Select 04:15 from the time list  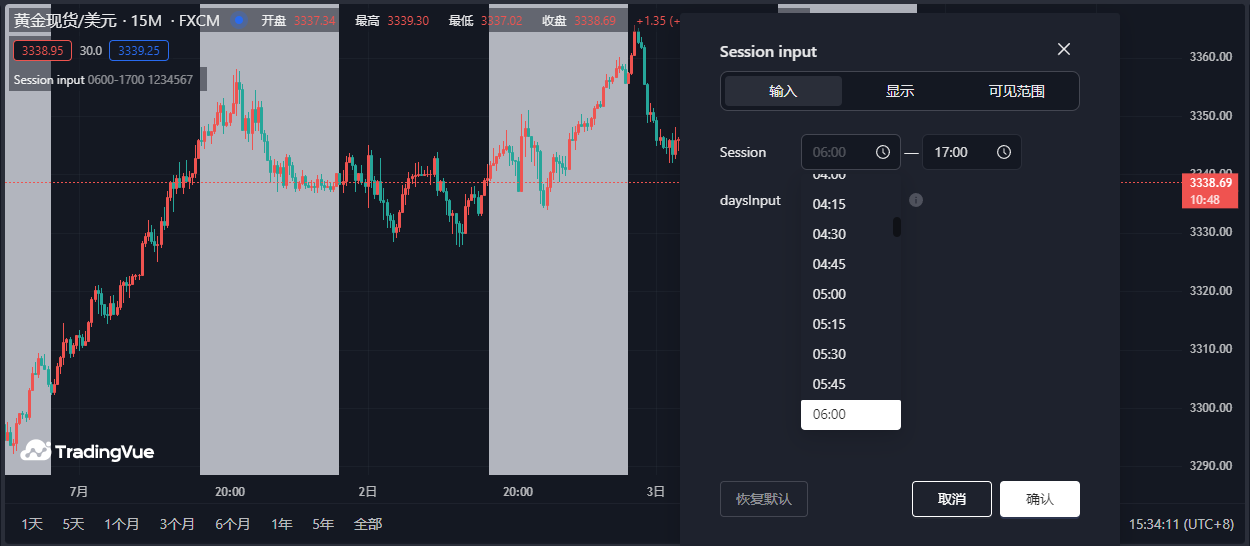coord(829,204)
